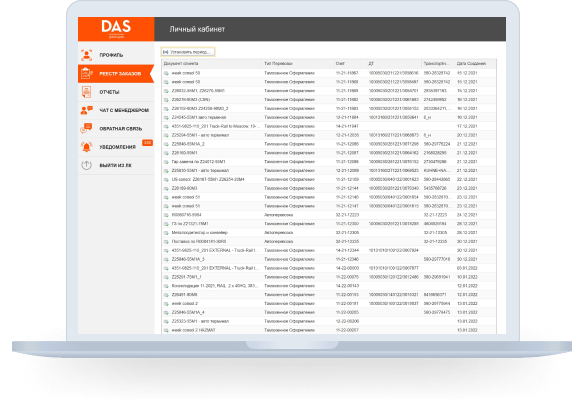Open the Чат с менеджером chat icon
584x404 pixels.
[x=86, y=110]
